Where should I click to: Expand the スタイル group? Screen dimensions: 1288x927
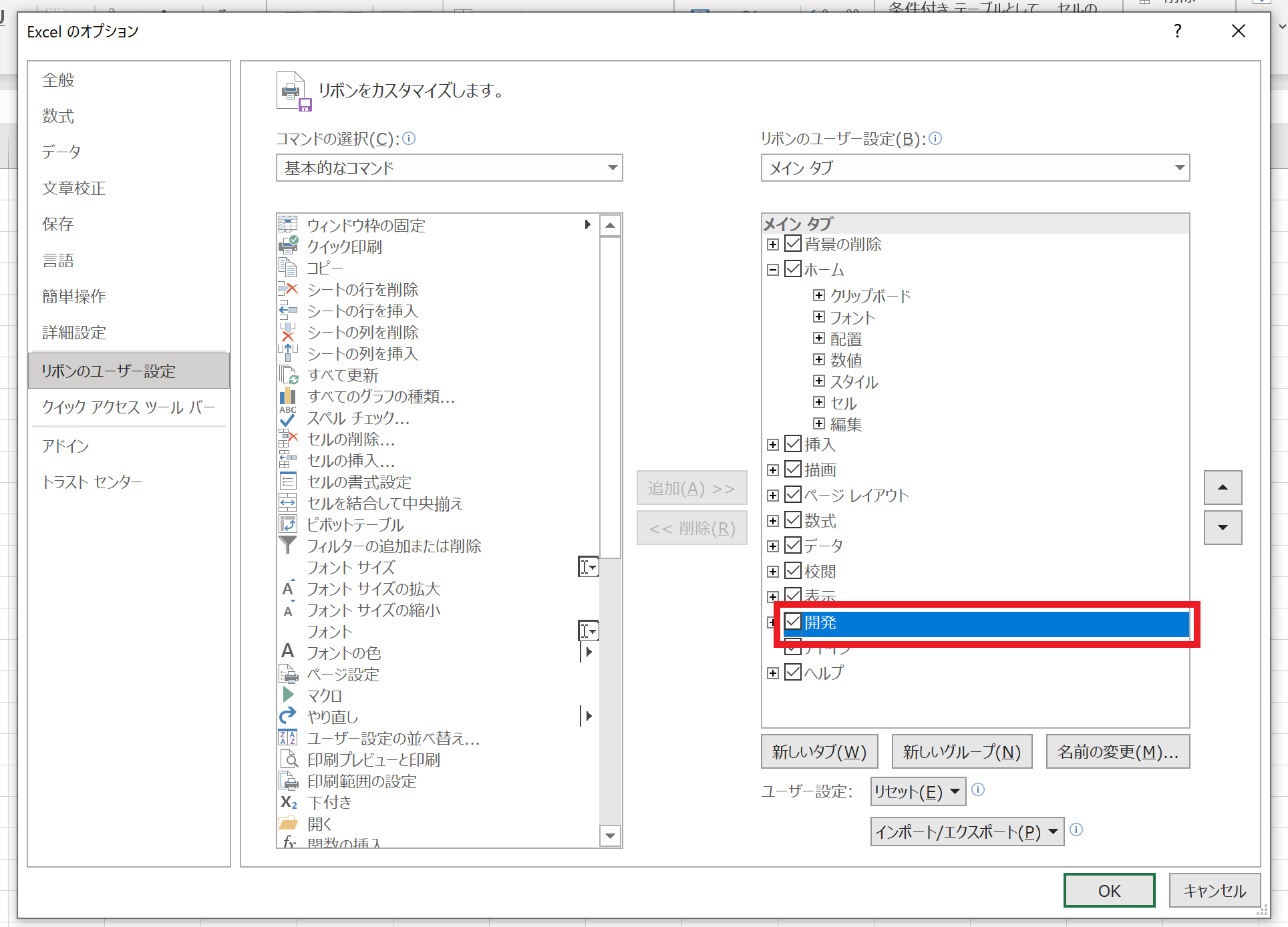[819, 381]
